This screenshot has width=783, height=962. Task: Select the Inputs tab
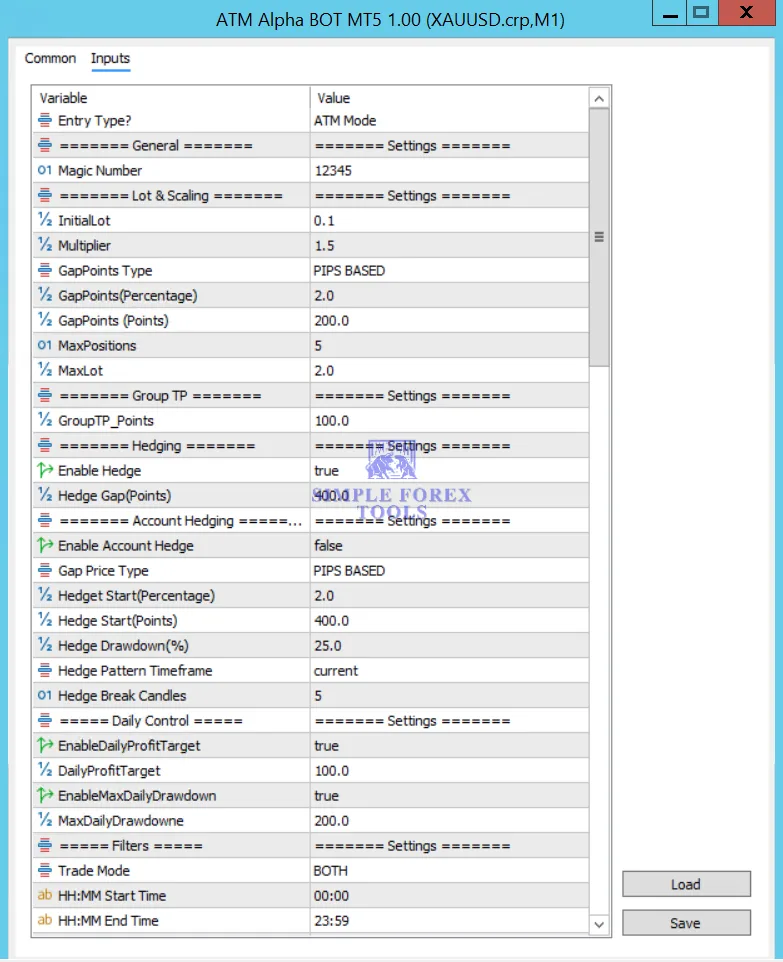110,58
